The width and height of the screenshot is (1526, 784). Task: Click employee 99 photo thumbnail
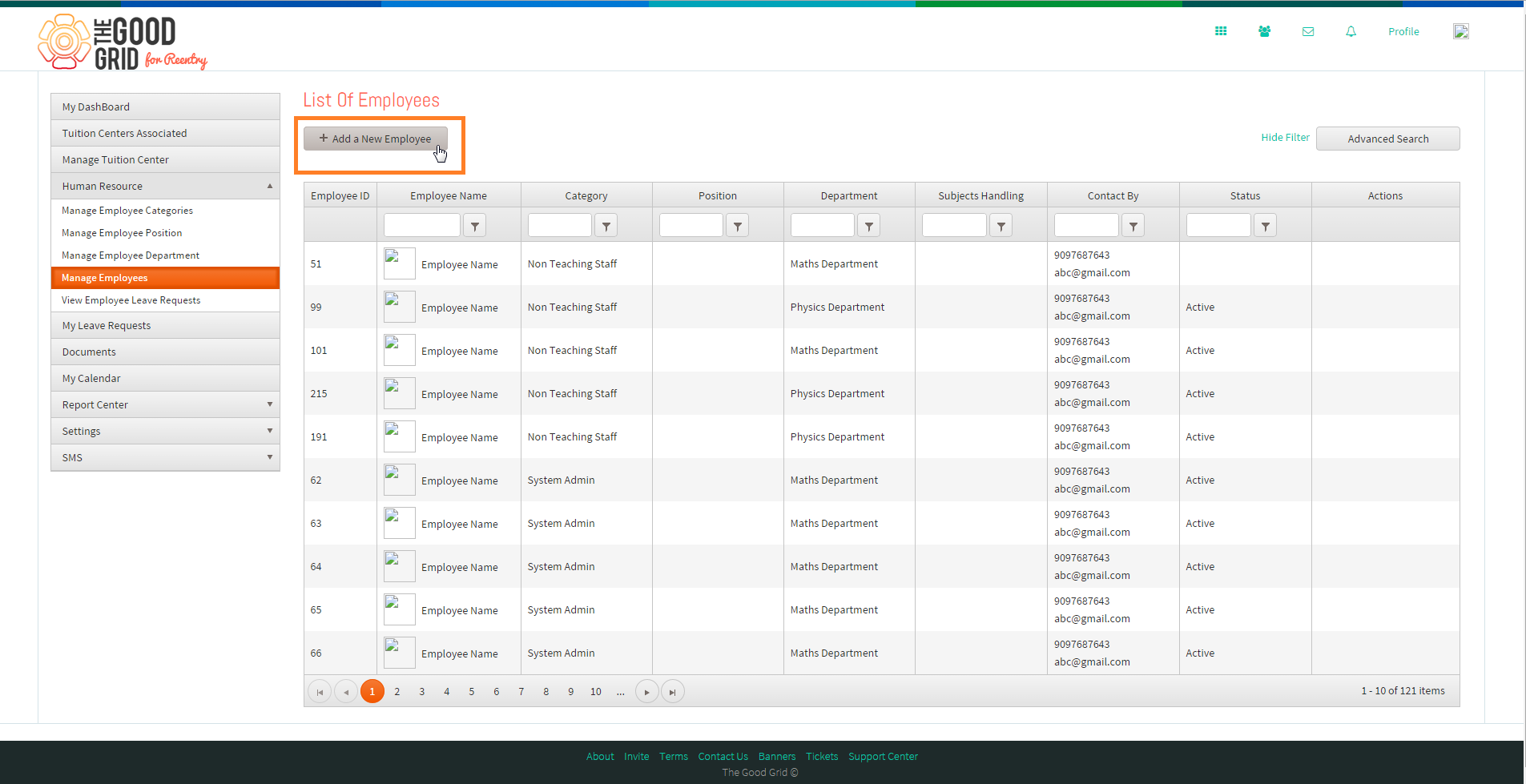pos(400,307)
